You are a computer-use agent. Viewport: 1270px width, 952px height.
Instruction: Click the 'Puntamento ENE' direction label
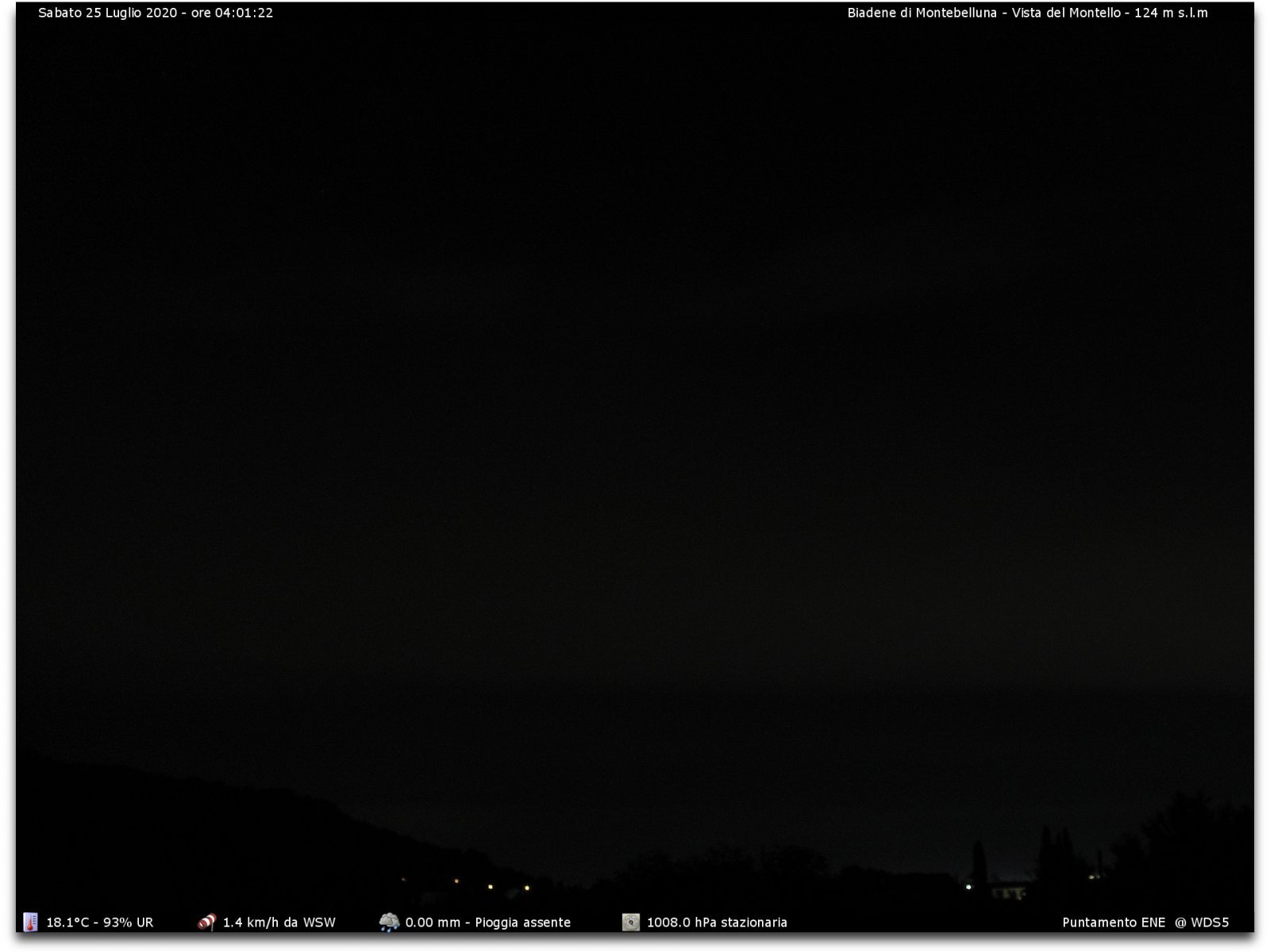click(x=1114, y=923)
